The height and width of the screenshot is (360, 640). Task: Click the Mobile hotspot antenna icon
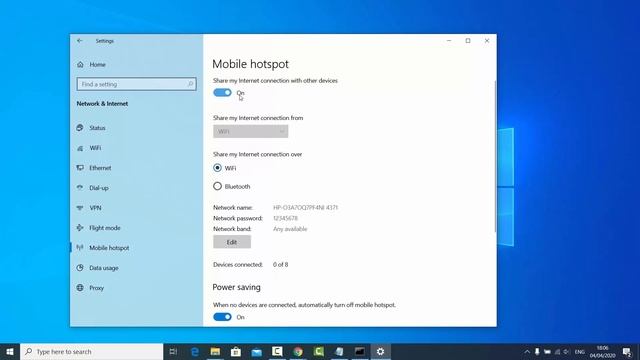tap(80, 248)
